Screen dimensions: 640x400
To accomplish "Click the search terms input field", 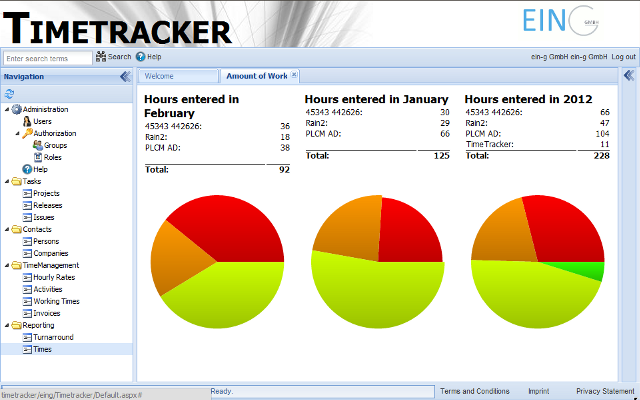I will pos(47,58).
